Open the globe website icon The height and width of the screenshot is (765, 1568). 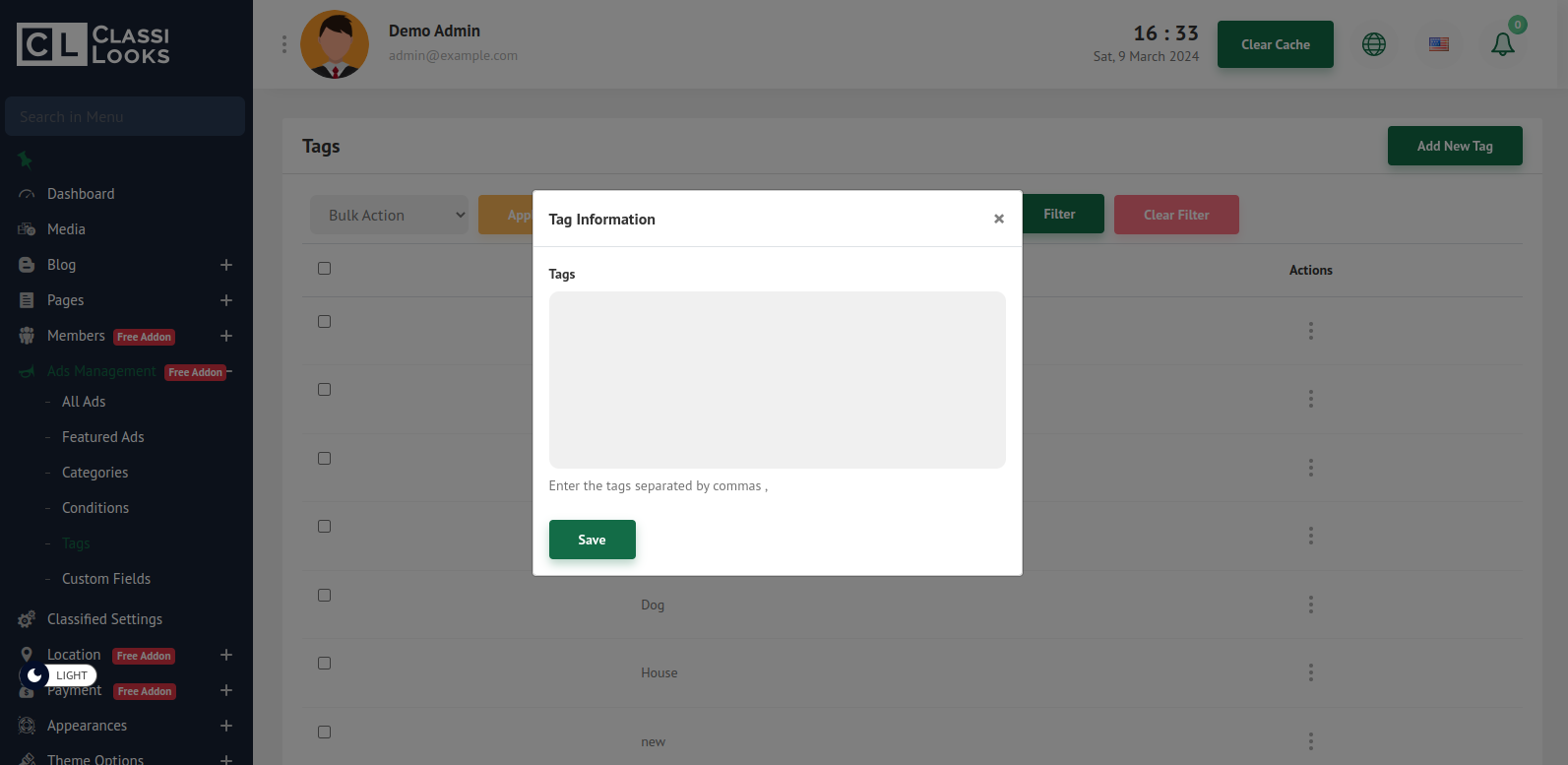[1373, 44]
